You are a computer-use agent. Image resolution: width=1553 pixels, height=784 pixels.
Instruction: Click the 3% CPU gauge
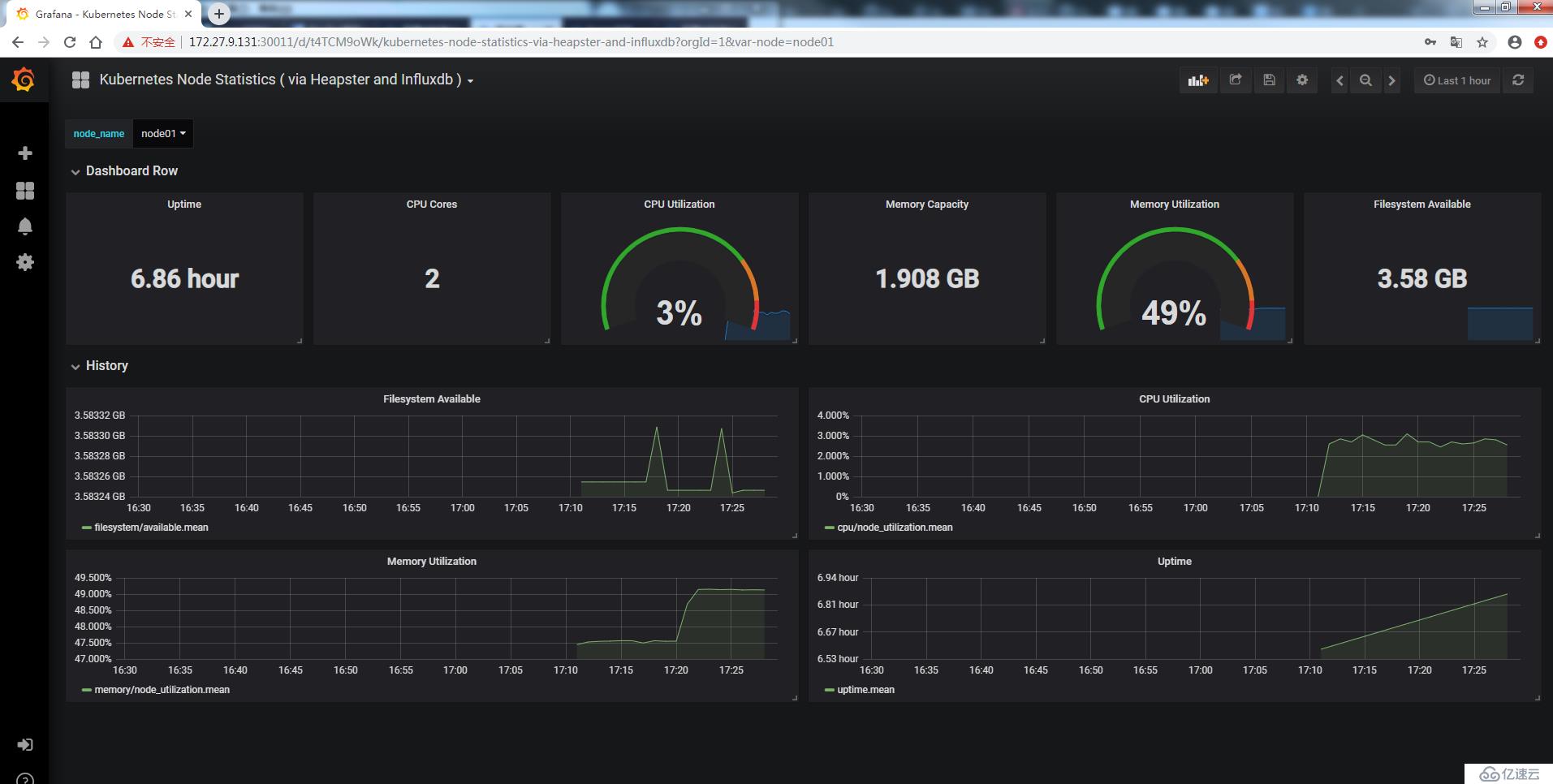679,280
